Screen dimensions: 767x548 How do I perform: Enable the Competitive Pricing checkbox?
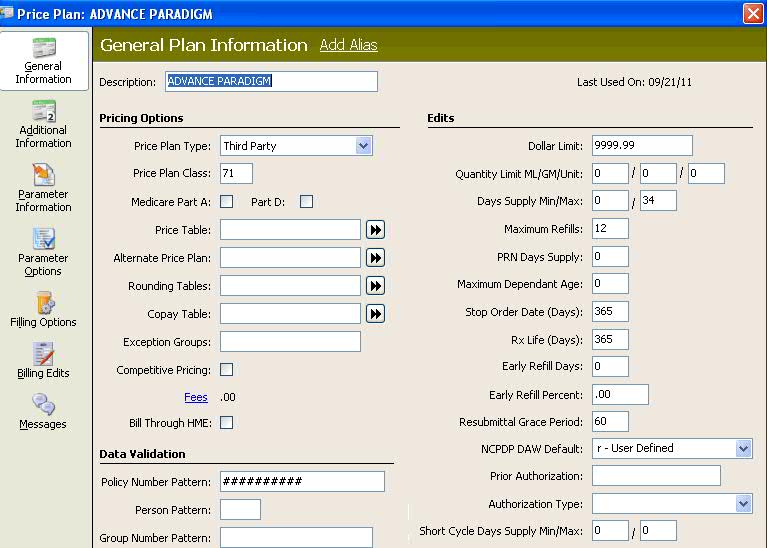click(226, 369)
